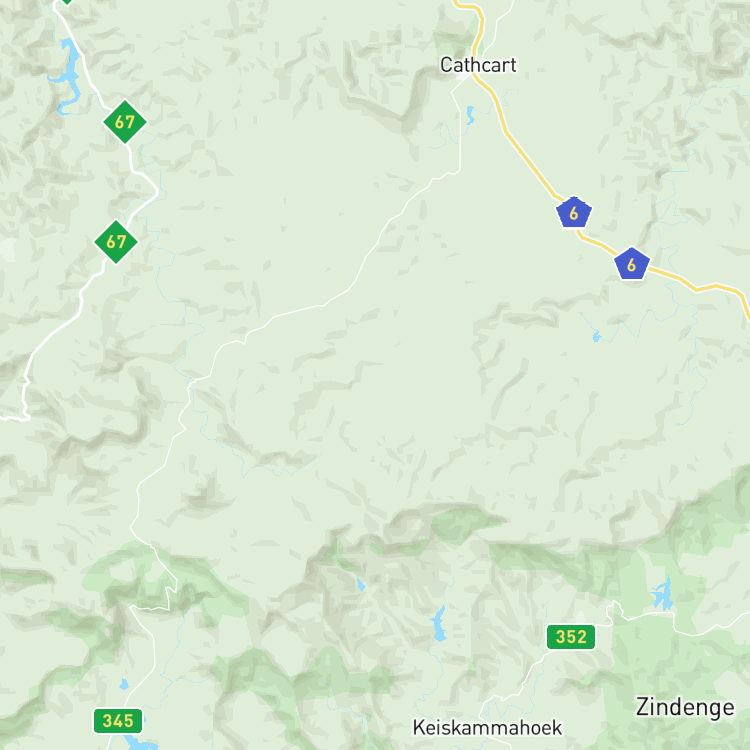Select the small pond south of the route 6 shields
750x750 pixels.
pos(596,336)
